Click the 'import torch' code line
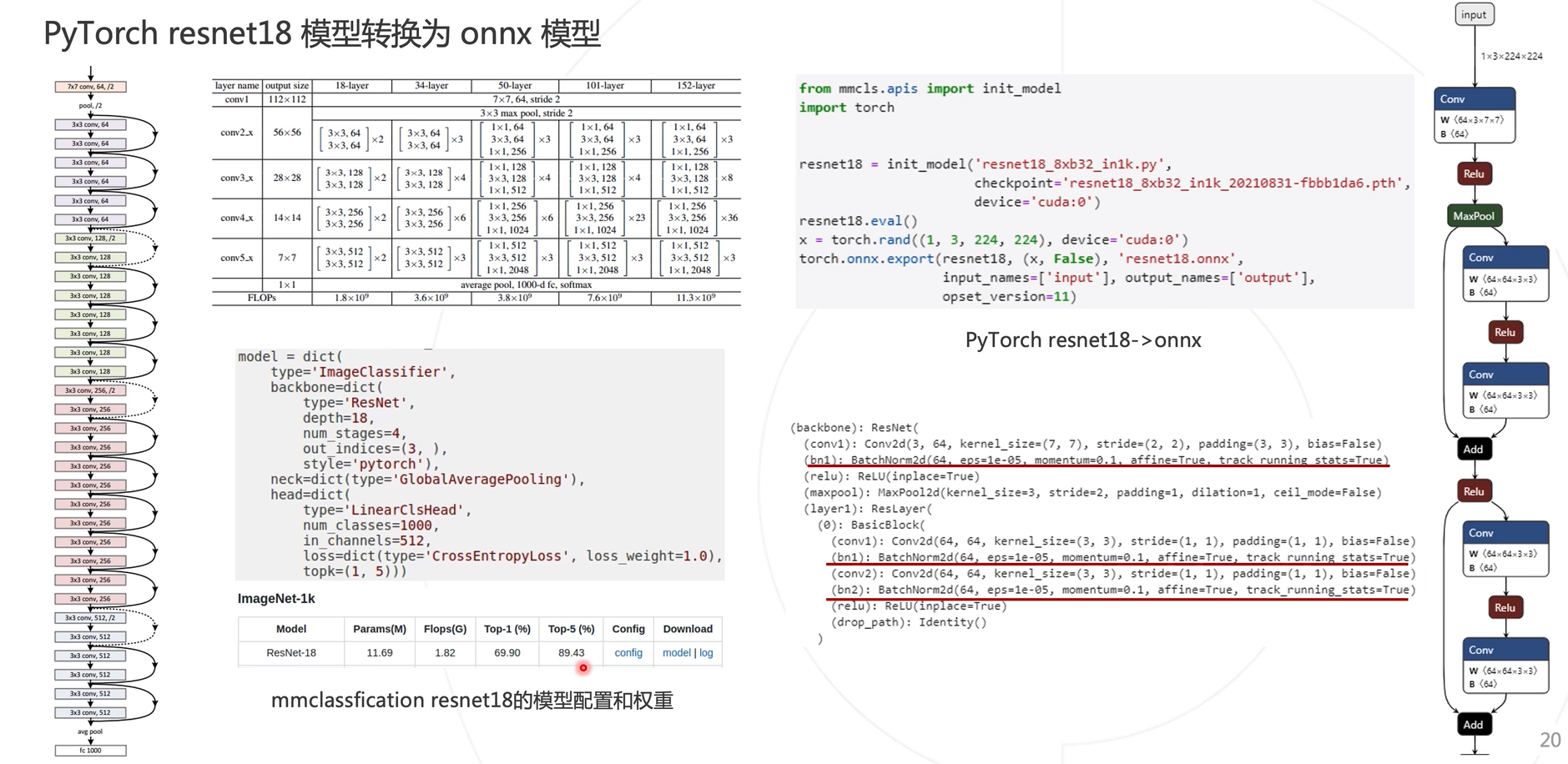This screenshot has width=1568, height=764. click(847, 108)
